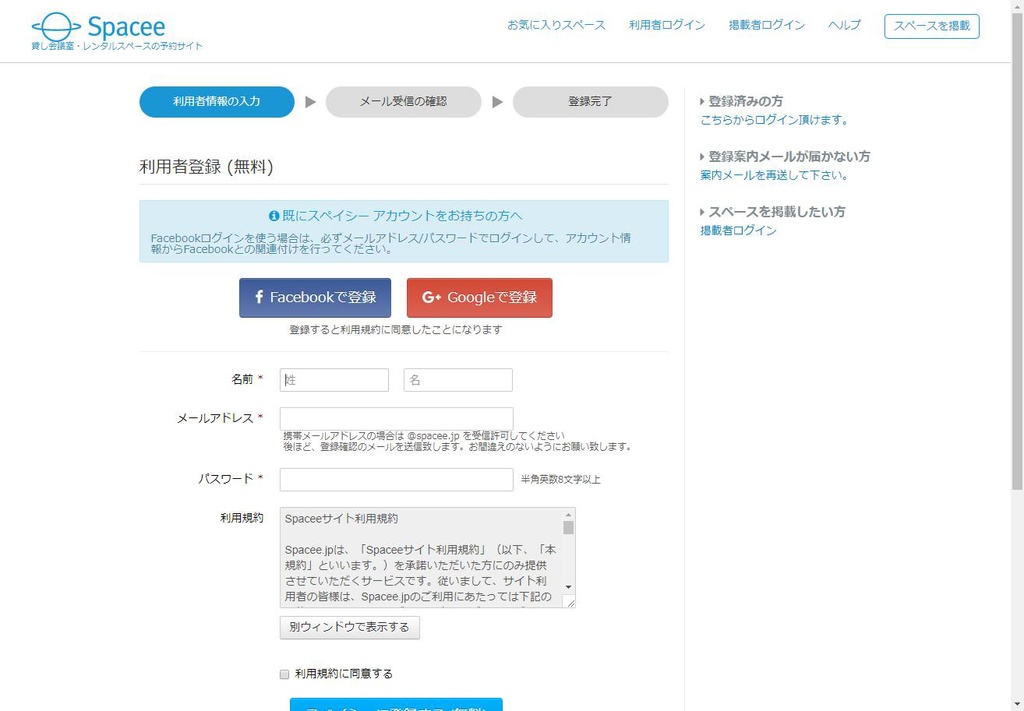Screen dimensions: 1024x711
Task: Click the arrow after 利用者情報の入力 step
Action: [310, 102]
